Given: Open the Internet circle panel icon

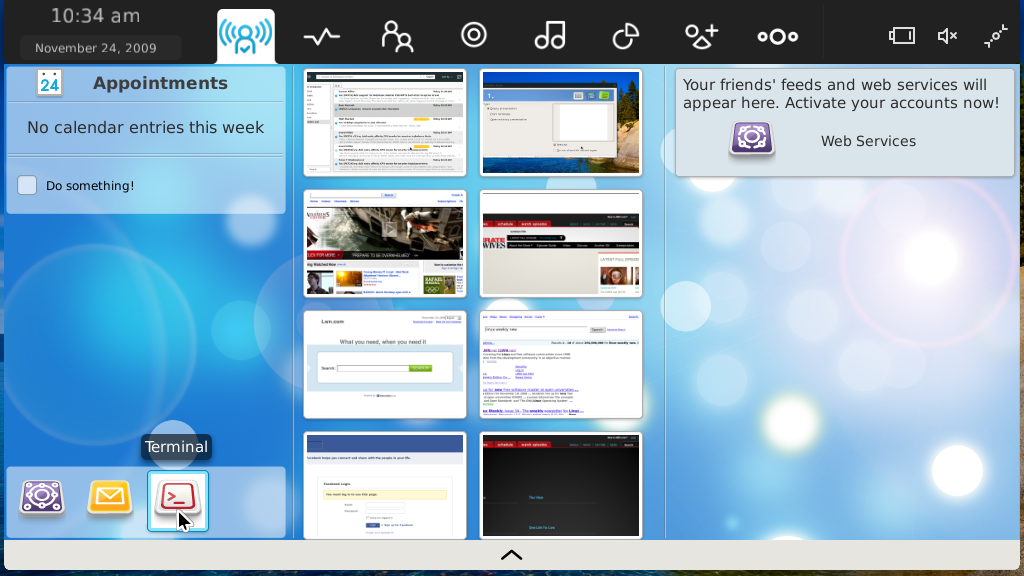Looking at the screenshot, I should click(473, 35).
